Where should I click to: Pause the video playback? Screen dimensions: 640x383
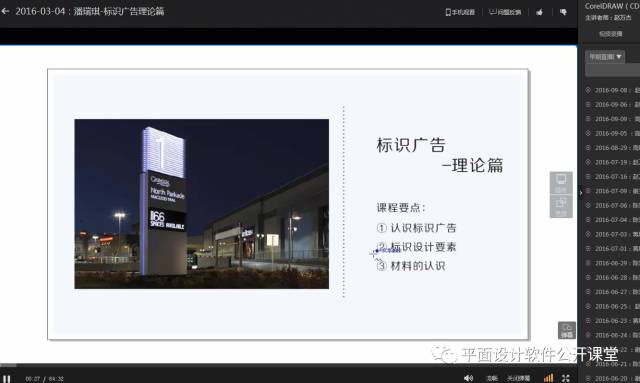point(7,379)
